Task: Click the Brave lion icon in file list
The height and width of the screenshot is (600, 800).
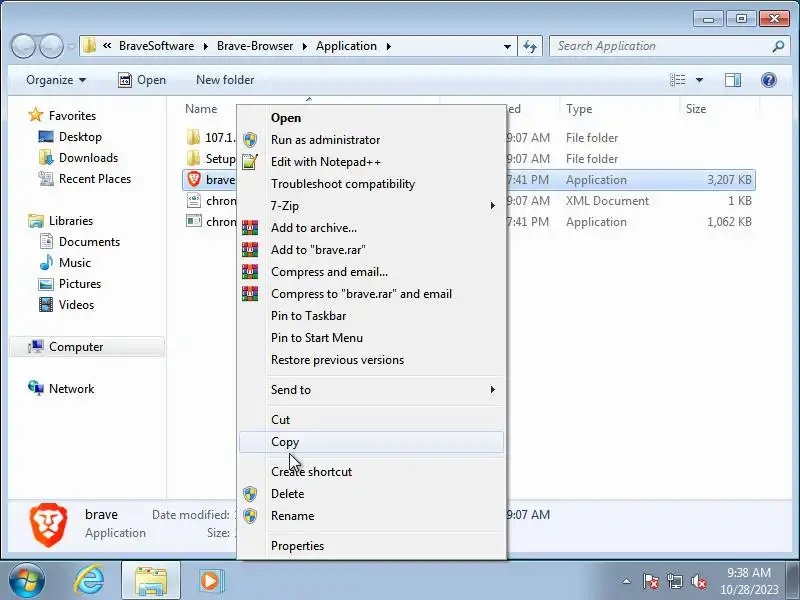Action: [x=194, y=180]
